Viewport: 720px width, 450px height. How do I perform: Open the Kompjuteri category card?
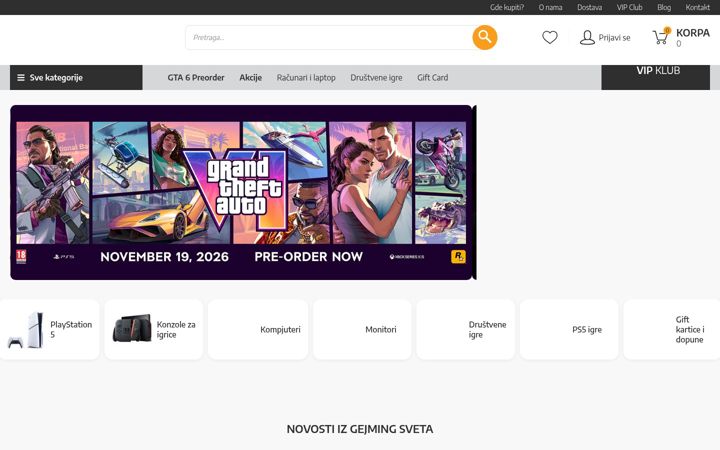tap(258, 330)
